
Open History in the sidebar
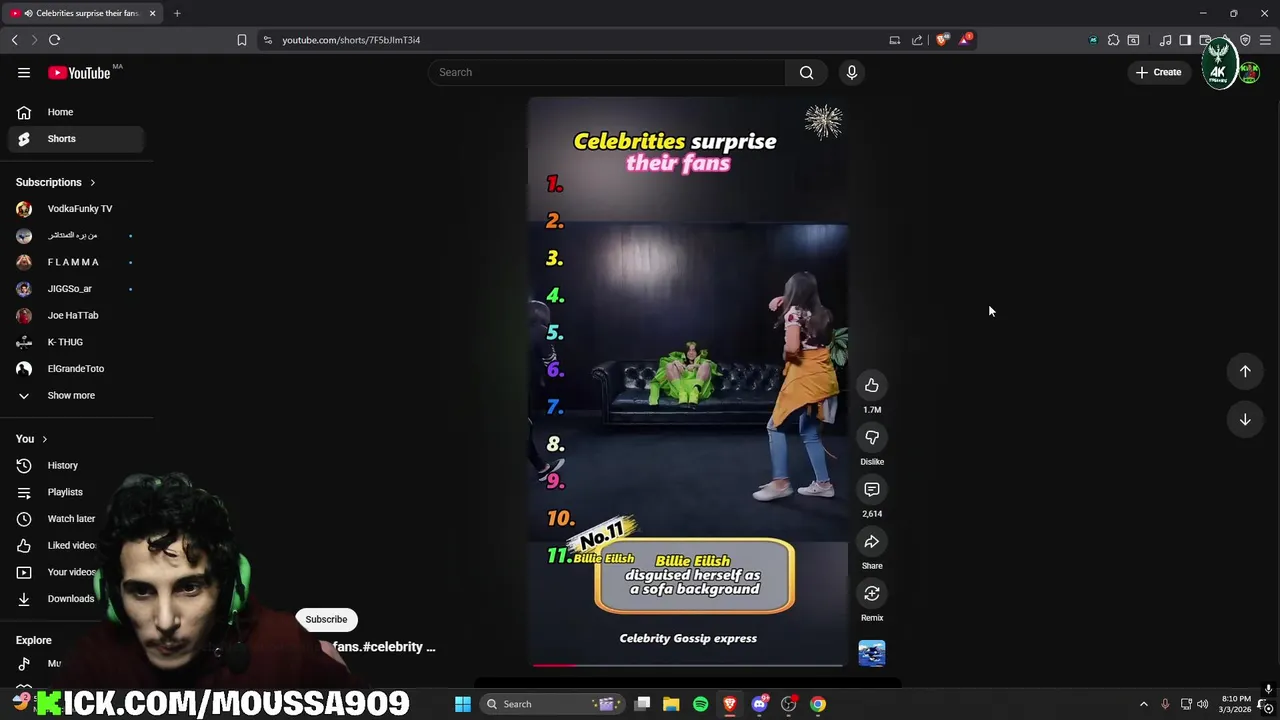pos(77,465)
